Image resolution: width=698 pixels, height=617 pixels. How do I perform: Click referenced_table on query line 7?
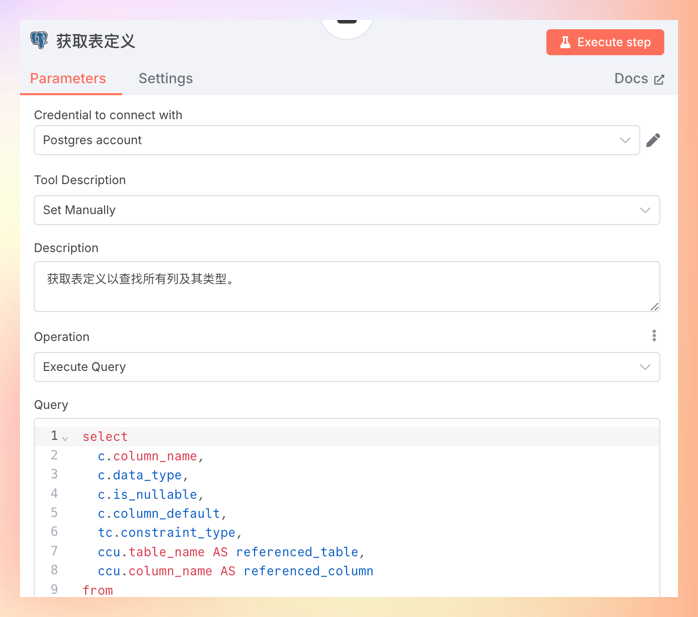(x=297, y=552)
